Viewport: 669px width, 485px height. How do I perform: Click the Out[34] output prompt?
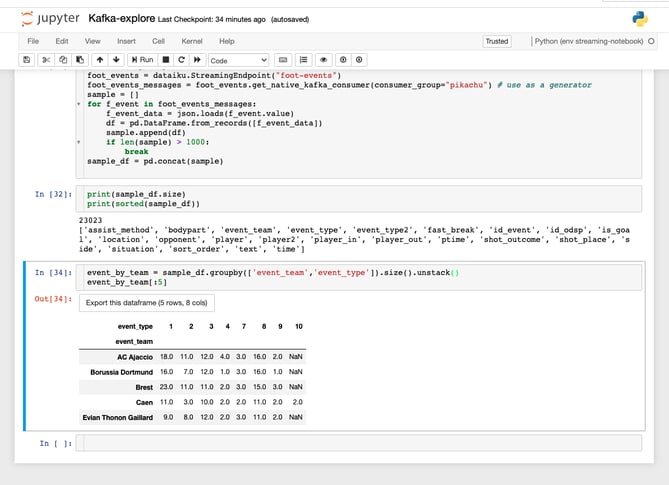point(53,299)
